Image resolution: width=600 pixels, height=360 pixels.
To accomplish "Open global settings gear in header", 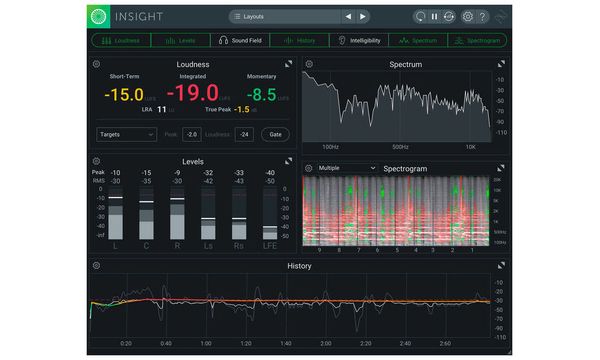I will coord(468,16).
